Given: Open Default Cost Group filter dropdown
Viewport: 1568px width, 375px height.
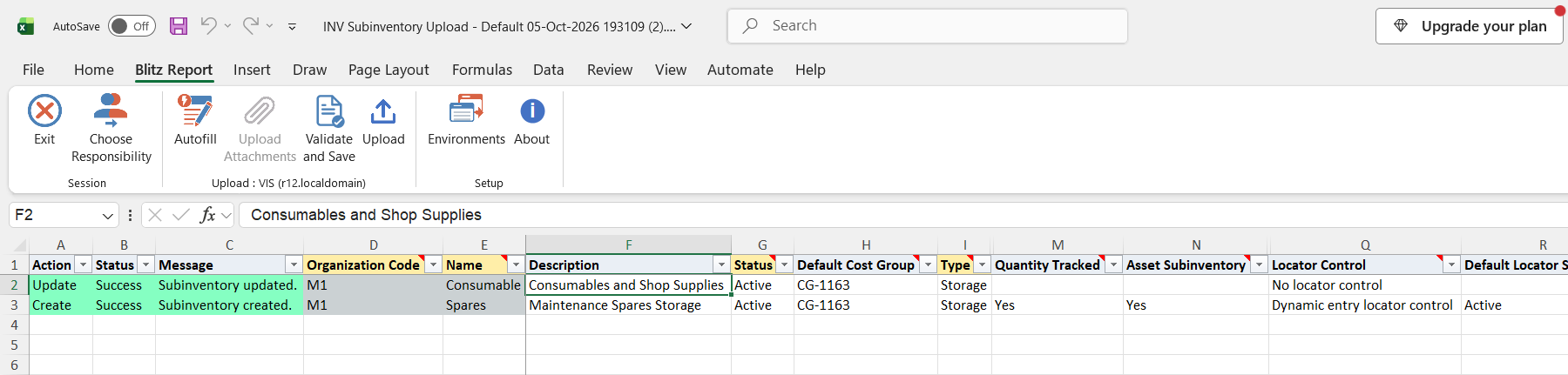Looking at the screenshot, I should (928, 265).
